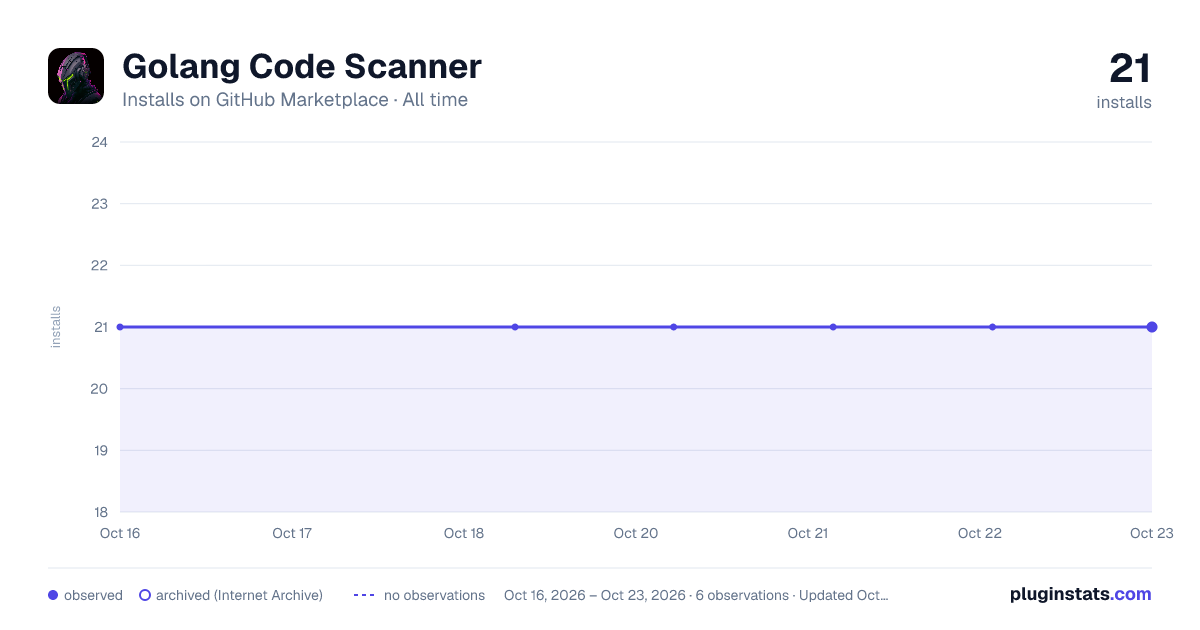Click the x-axis label Oct 20
This screenshot has width=1200, height=630.
click(636, 533)
